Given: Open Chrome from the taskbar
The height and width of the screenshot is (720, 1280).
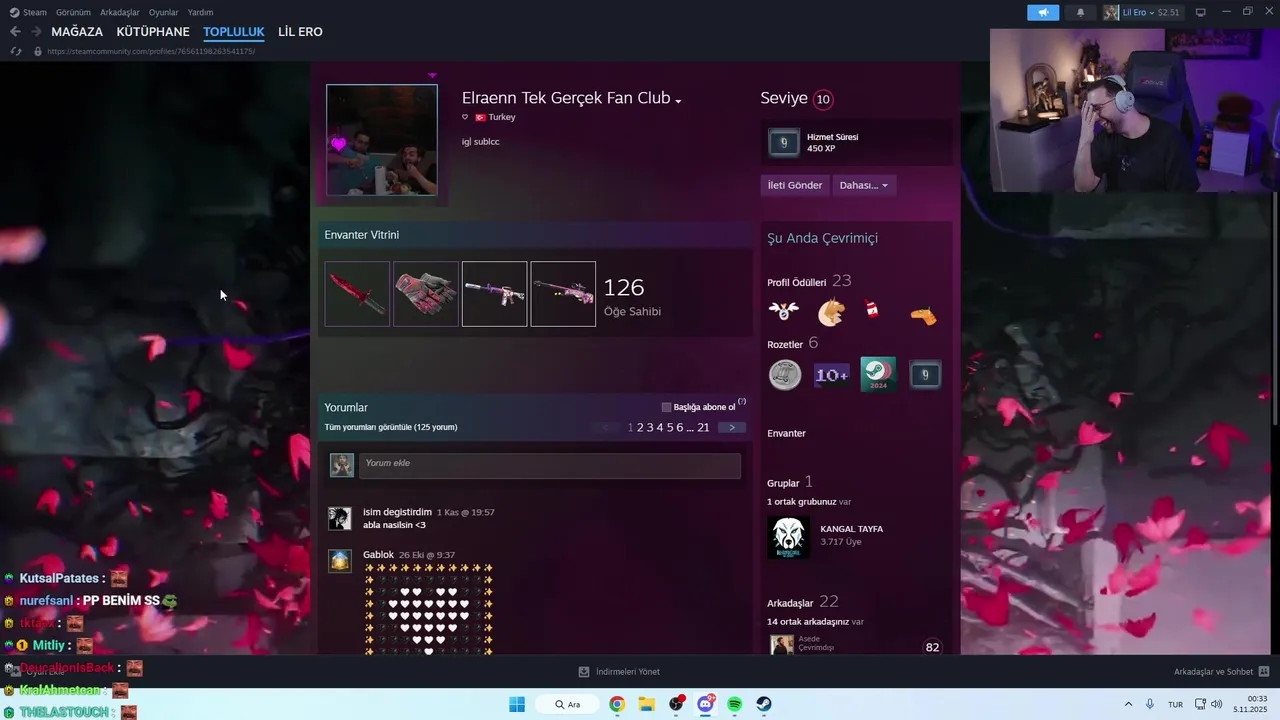Looking at the screenshot, I should point(617,704).
